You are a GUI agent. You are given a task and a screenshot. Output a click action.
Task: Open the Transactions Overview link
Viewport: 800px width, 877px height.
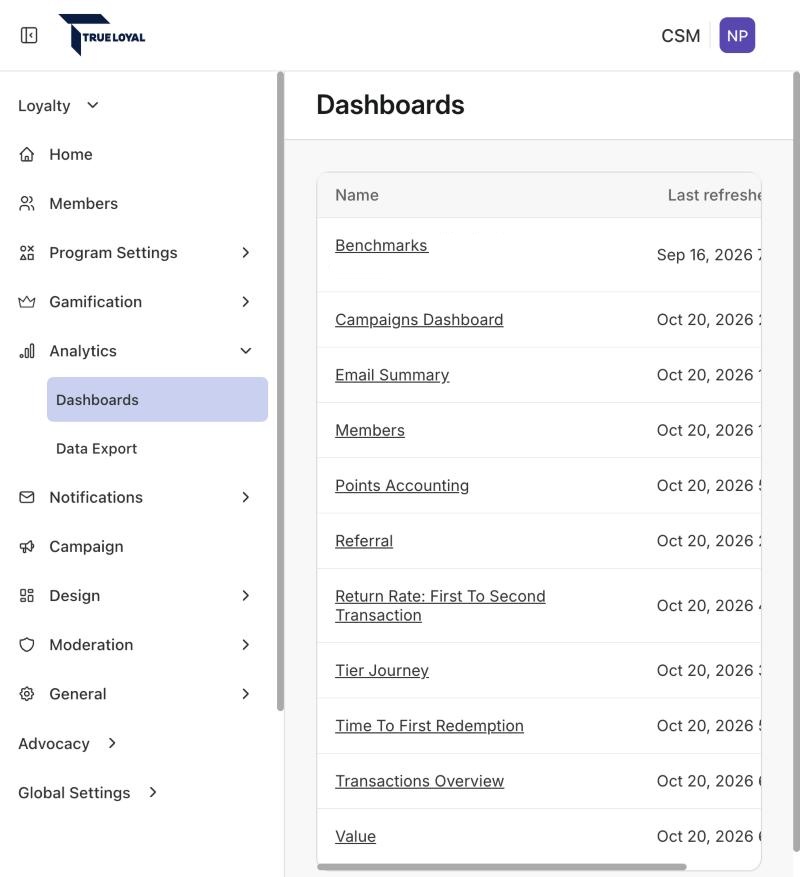tap(420, 781)
